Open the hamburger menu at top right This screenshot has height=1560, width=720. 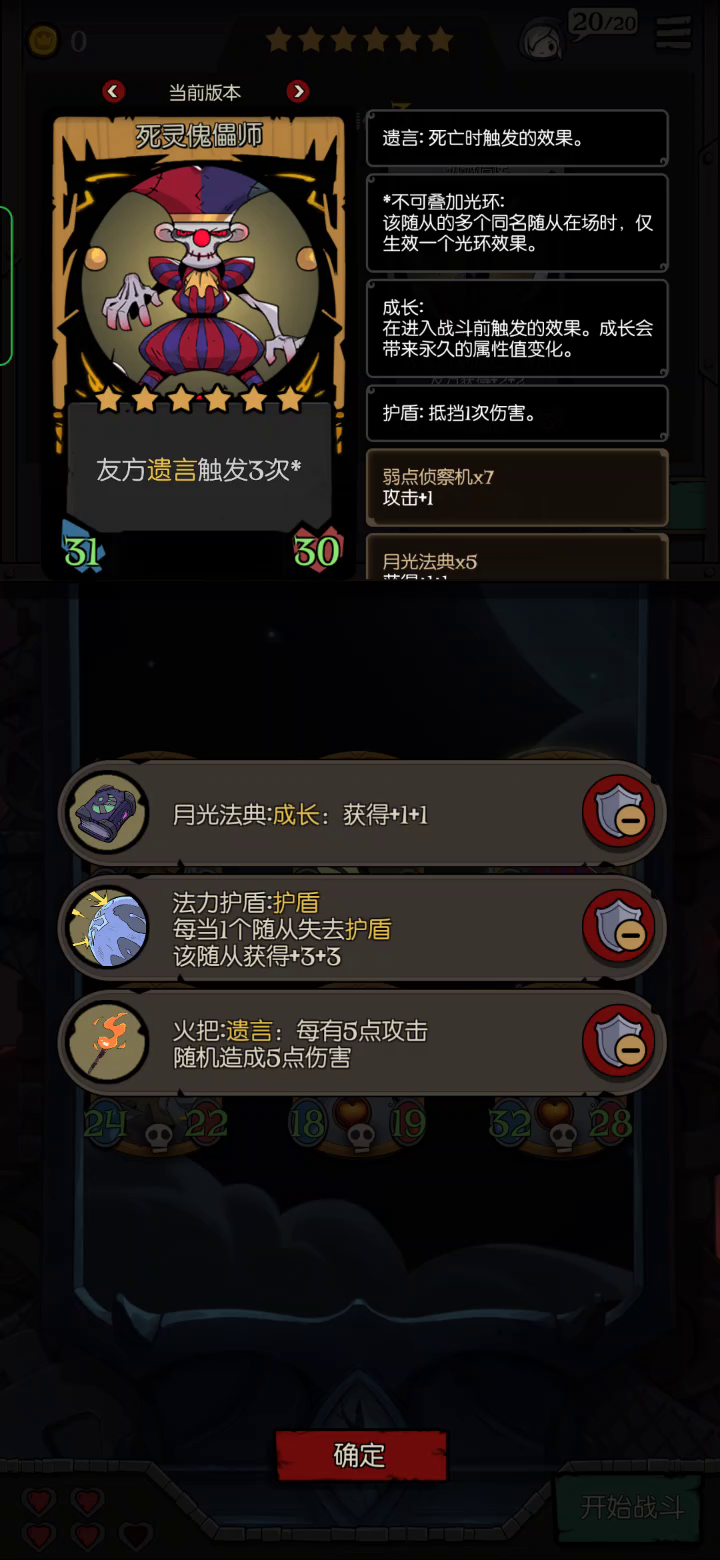(x=674, y=32)
